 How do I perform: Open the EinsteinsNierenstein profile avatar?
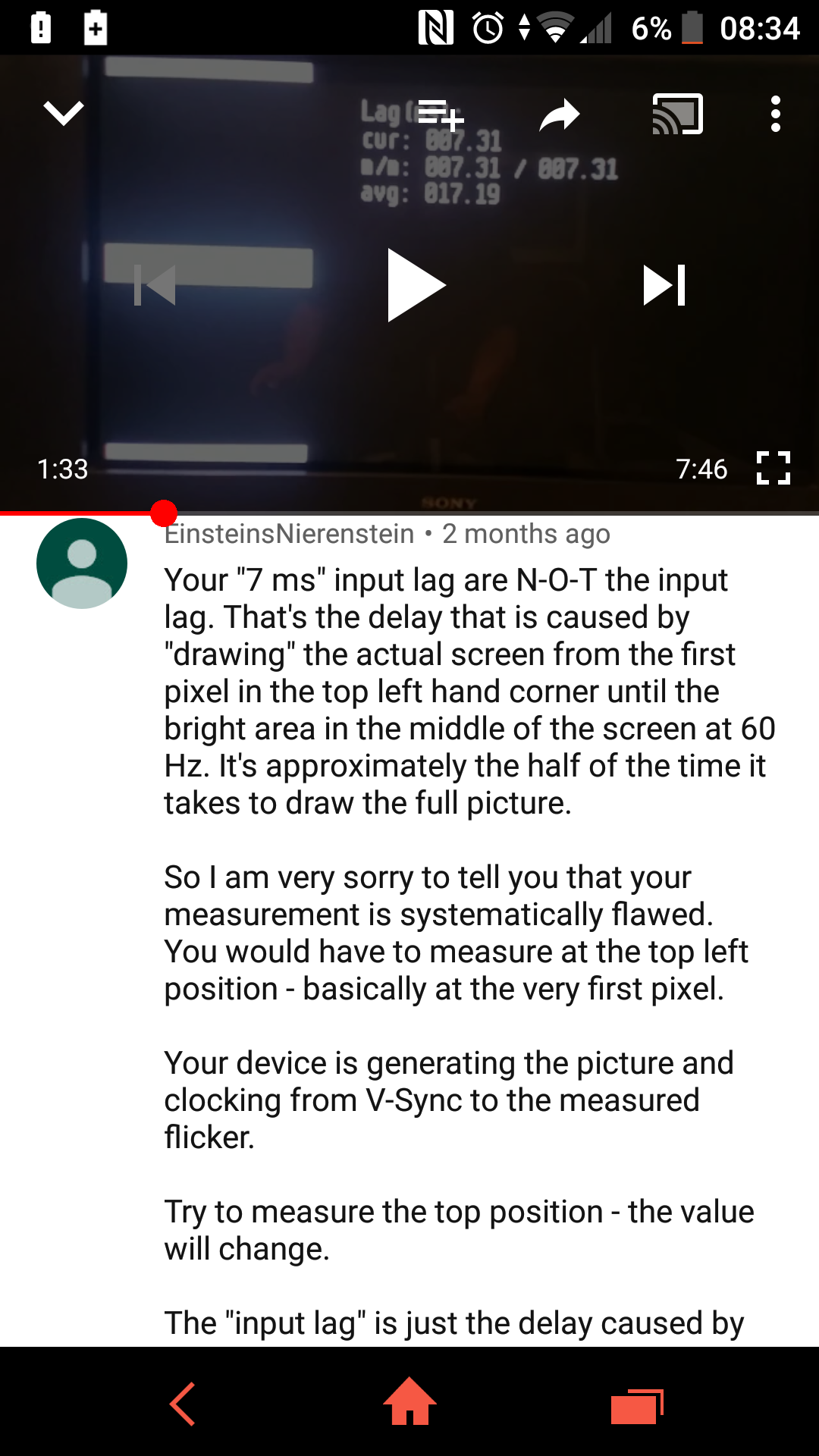click(82, 563)
